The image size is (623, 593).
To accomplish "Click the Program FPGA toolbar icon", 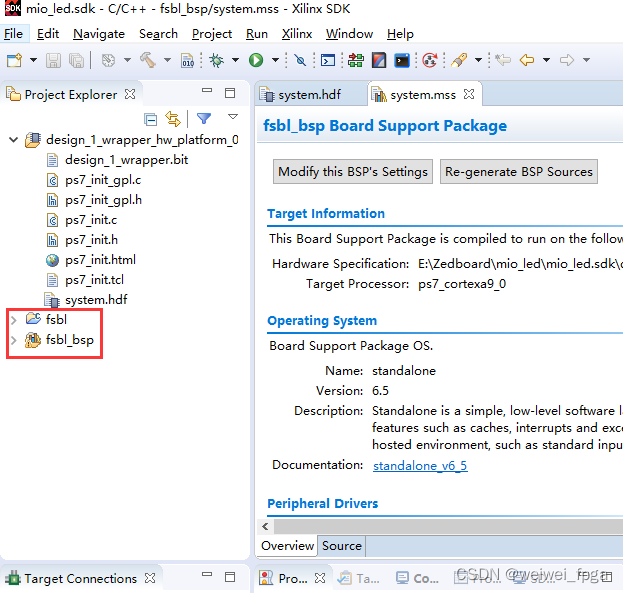I will click(x=356, y=60).
